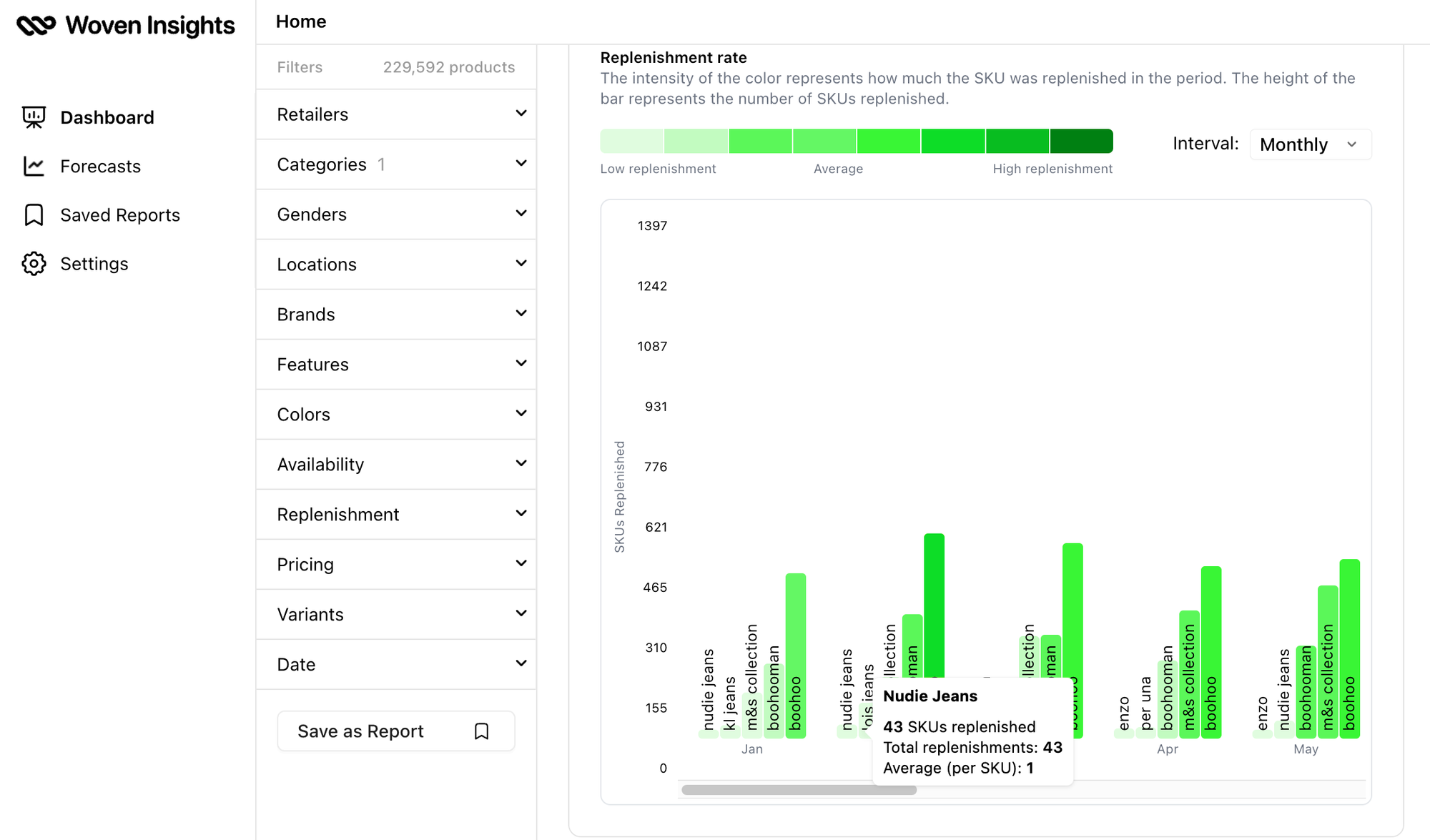Screen dimensions: 1430x840
Task: Expand the Pricing filter
Action: pyautogui.click(x=396, y=565)
